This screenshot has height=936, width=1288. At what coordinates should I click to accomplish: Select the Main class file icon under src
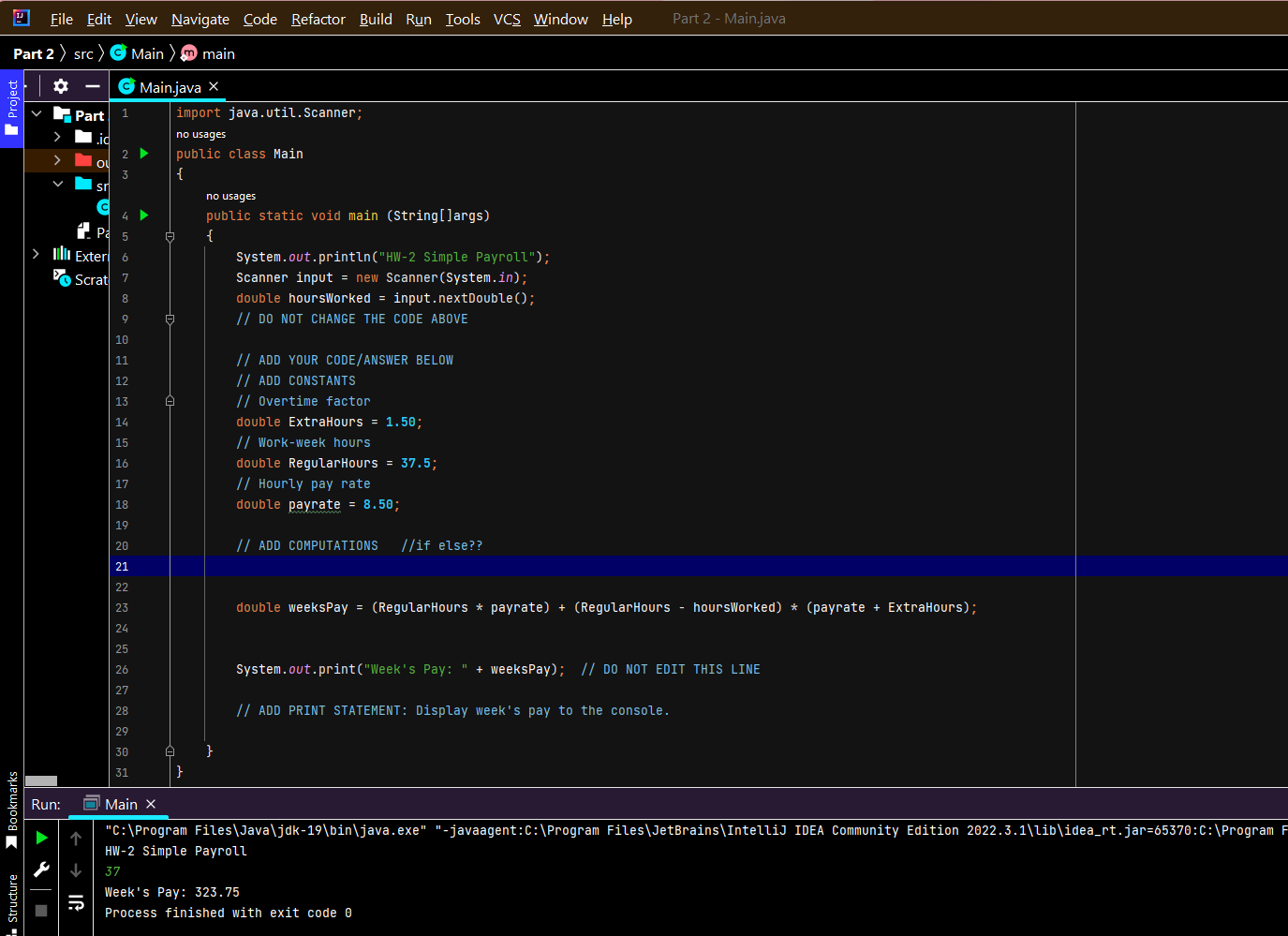pyautogui.click(x=103, y=207)
